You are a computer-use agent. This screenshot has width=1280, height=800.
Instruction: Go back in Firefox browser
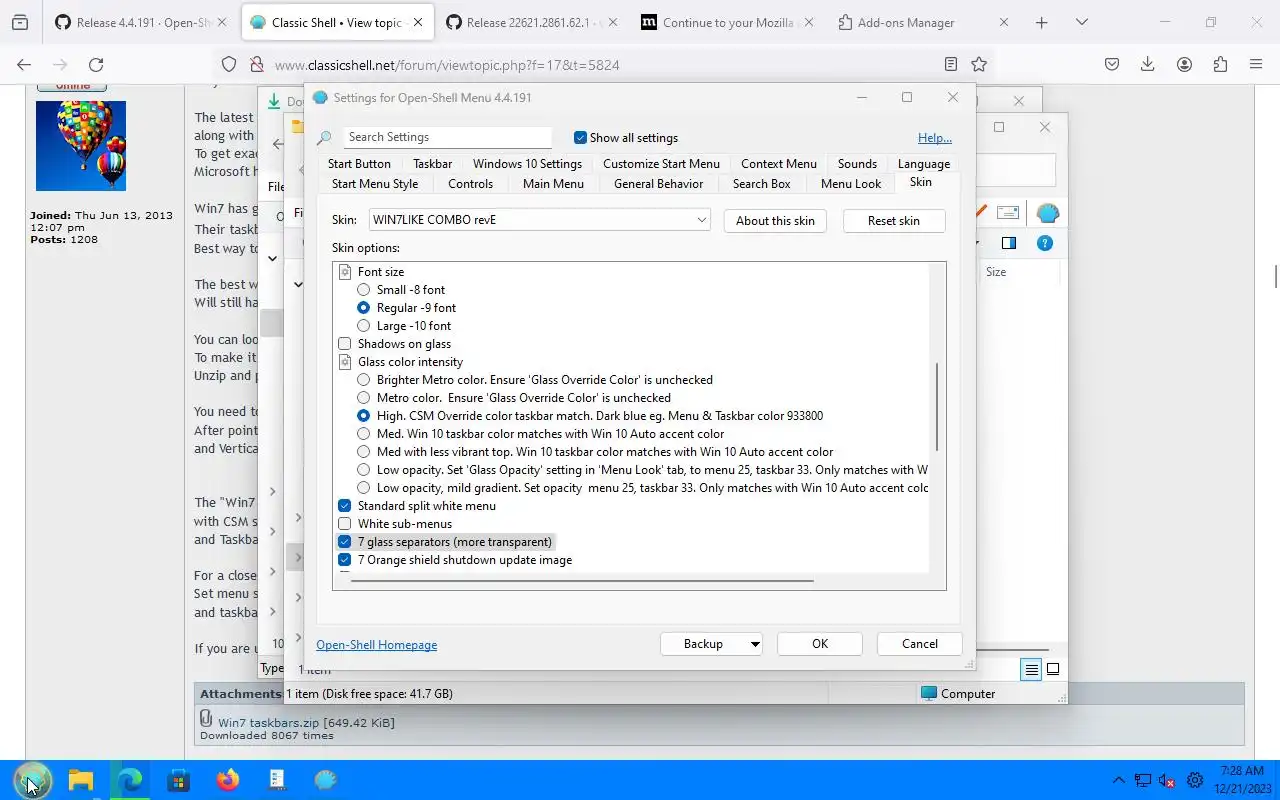(24, 64)
